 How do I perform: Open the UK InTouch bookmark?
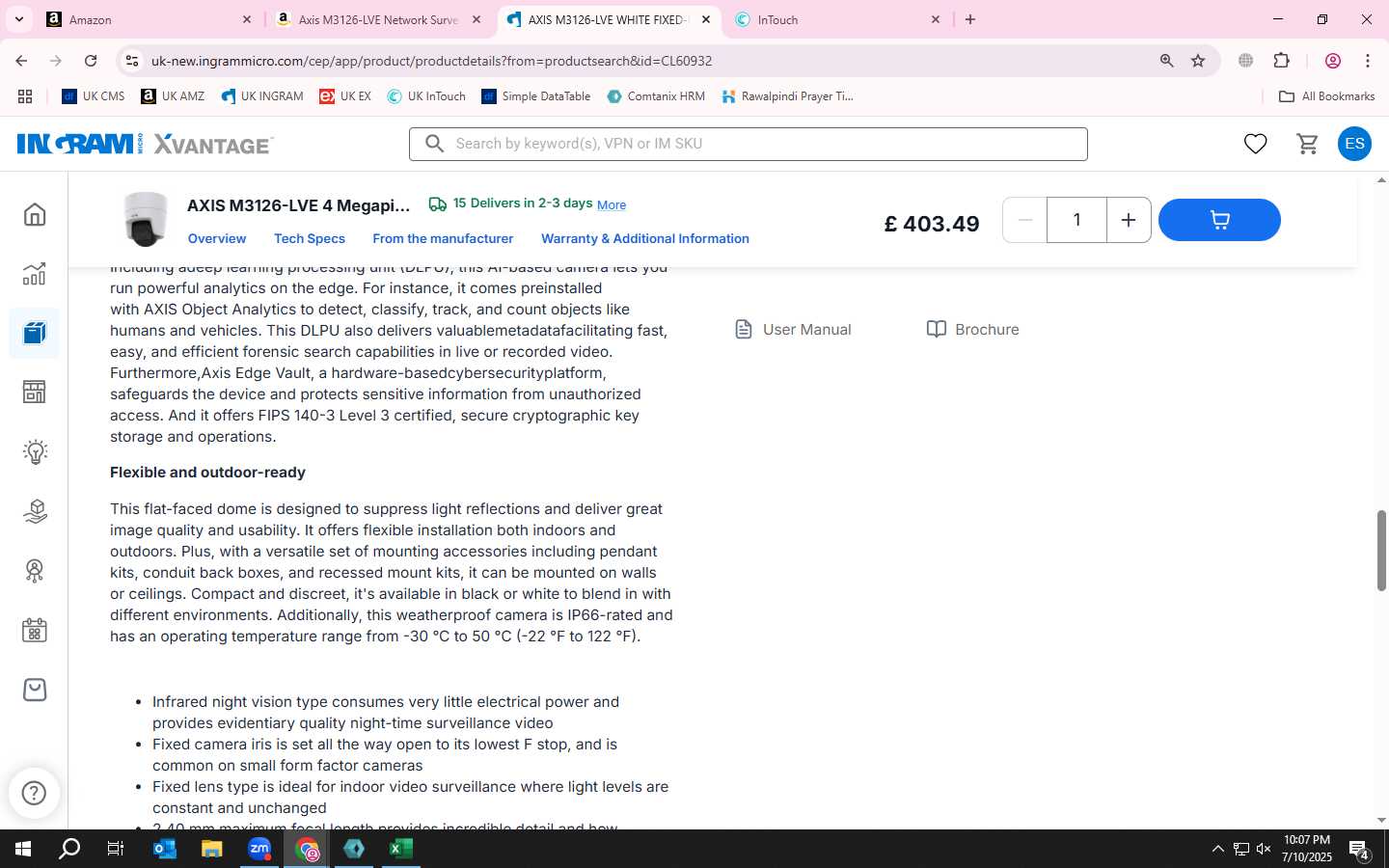[426, 96]
